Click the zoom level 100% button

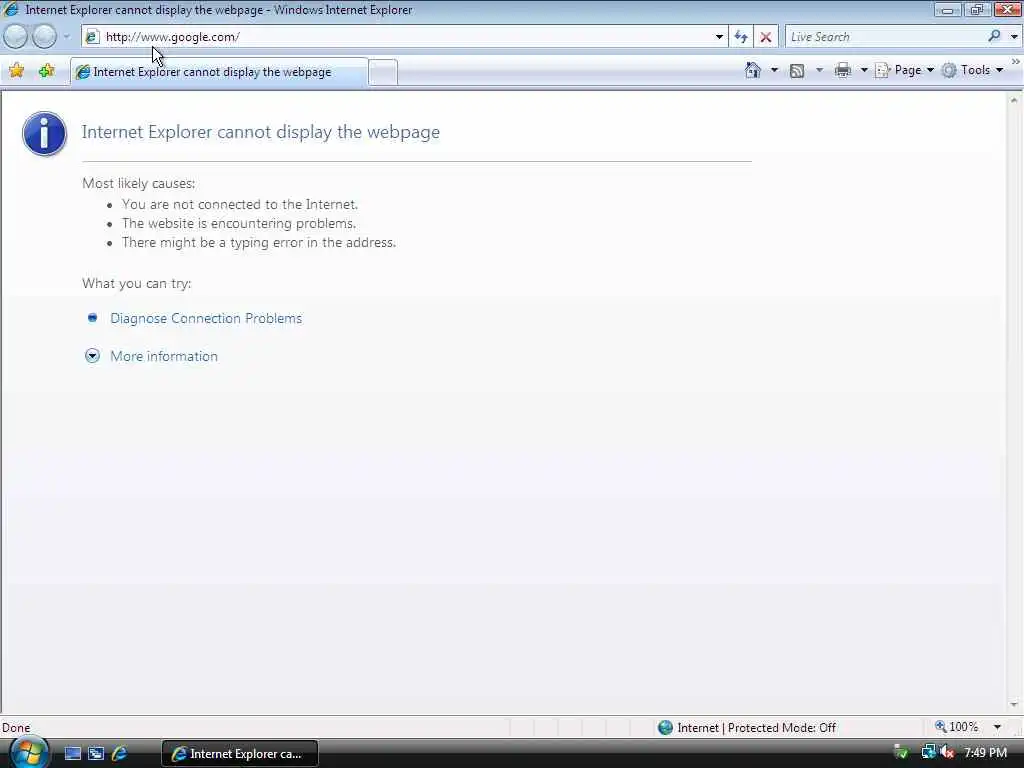coord(957,727)
